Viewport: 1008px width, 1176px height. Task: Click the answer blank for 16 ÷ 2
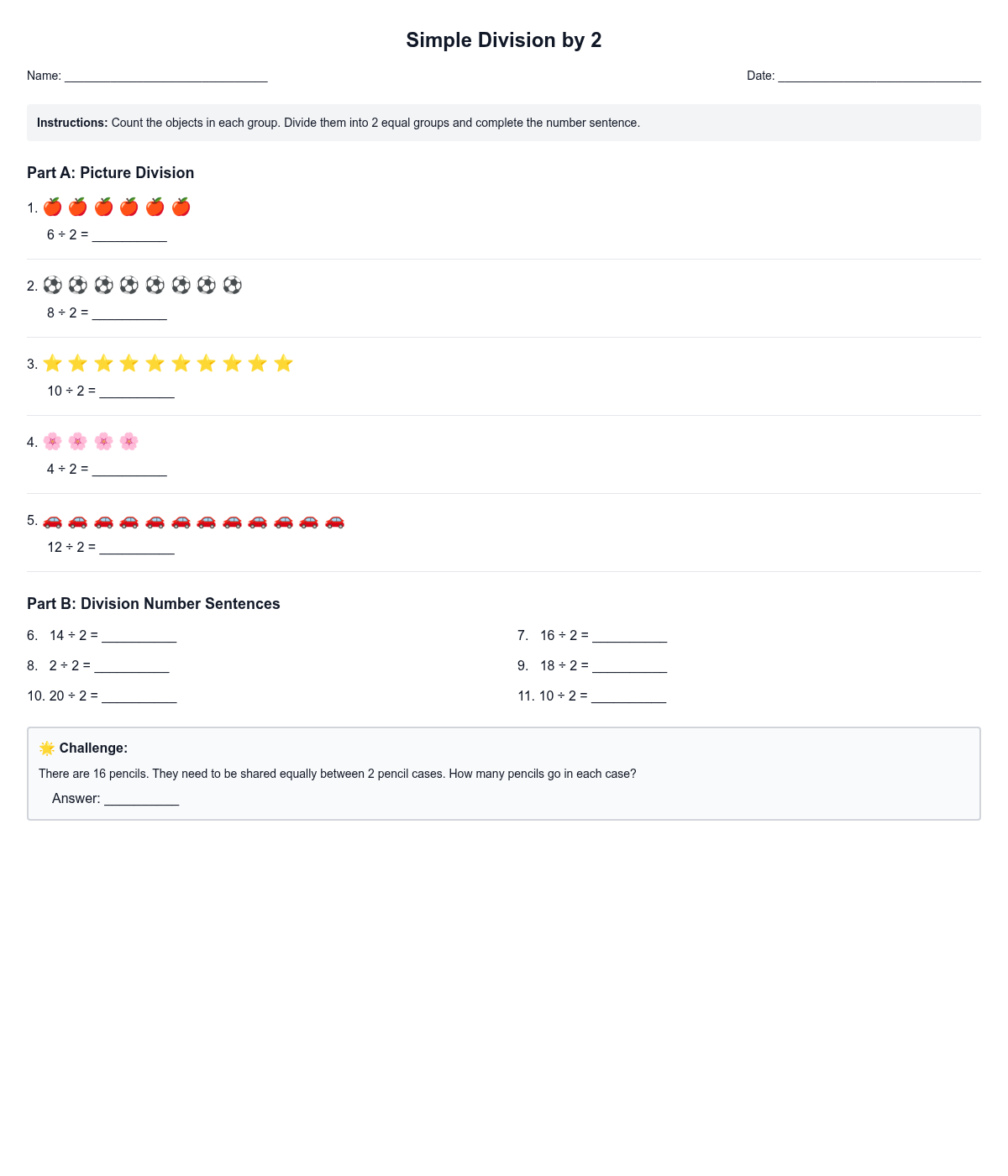click(x=629, y=636)
